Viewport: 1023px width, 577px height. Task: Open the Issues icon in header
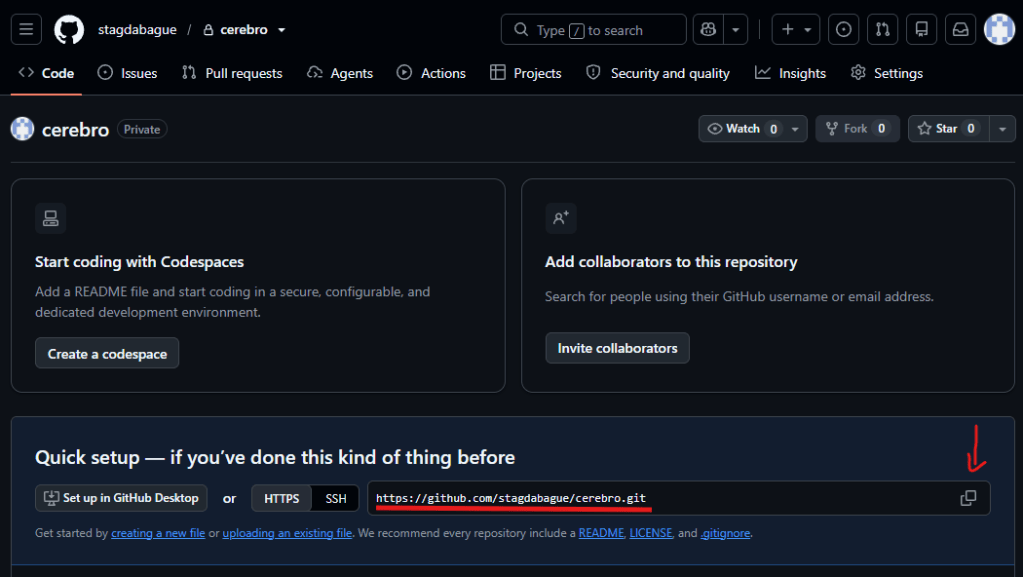(x=843, y=29)
